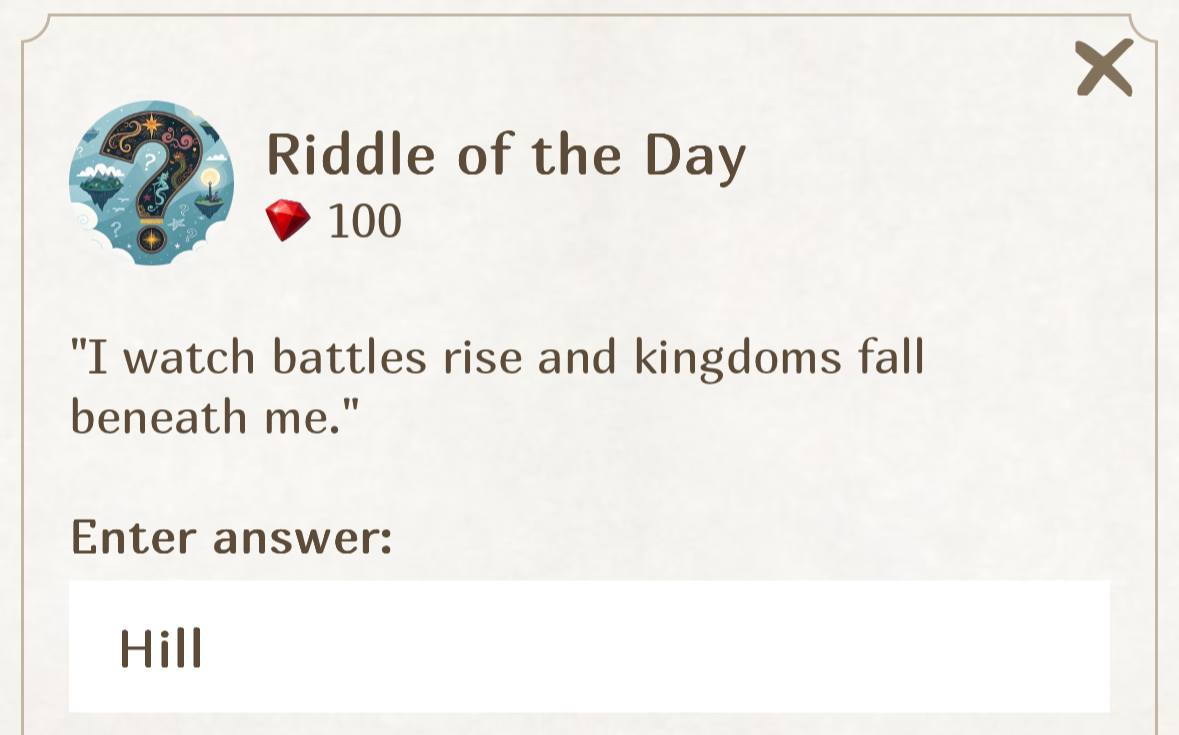Viewport: 1179px width, 735px height.
Task: Click the compass dot below the question mark
Action: tap(151, 239)
